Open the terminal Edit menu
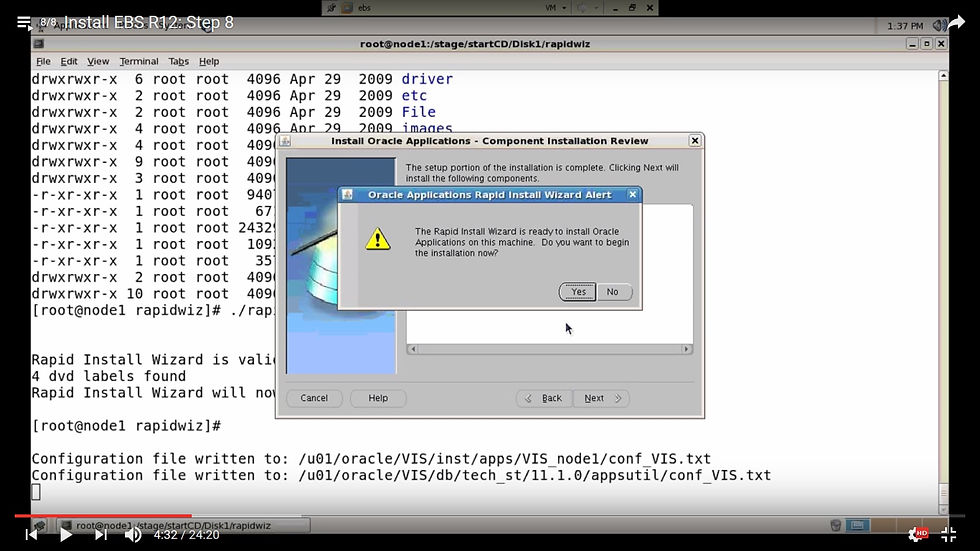Screen dimensions: 980x551 tap(69, 61)
